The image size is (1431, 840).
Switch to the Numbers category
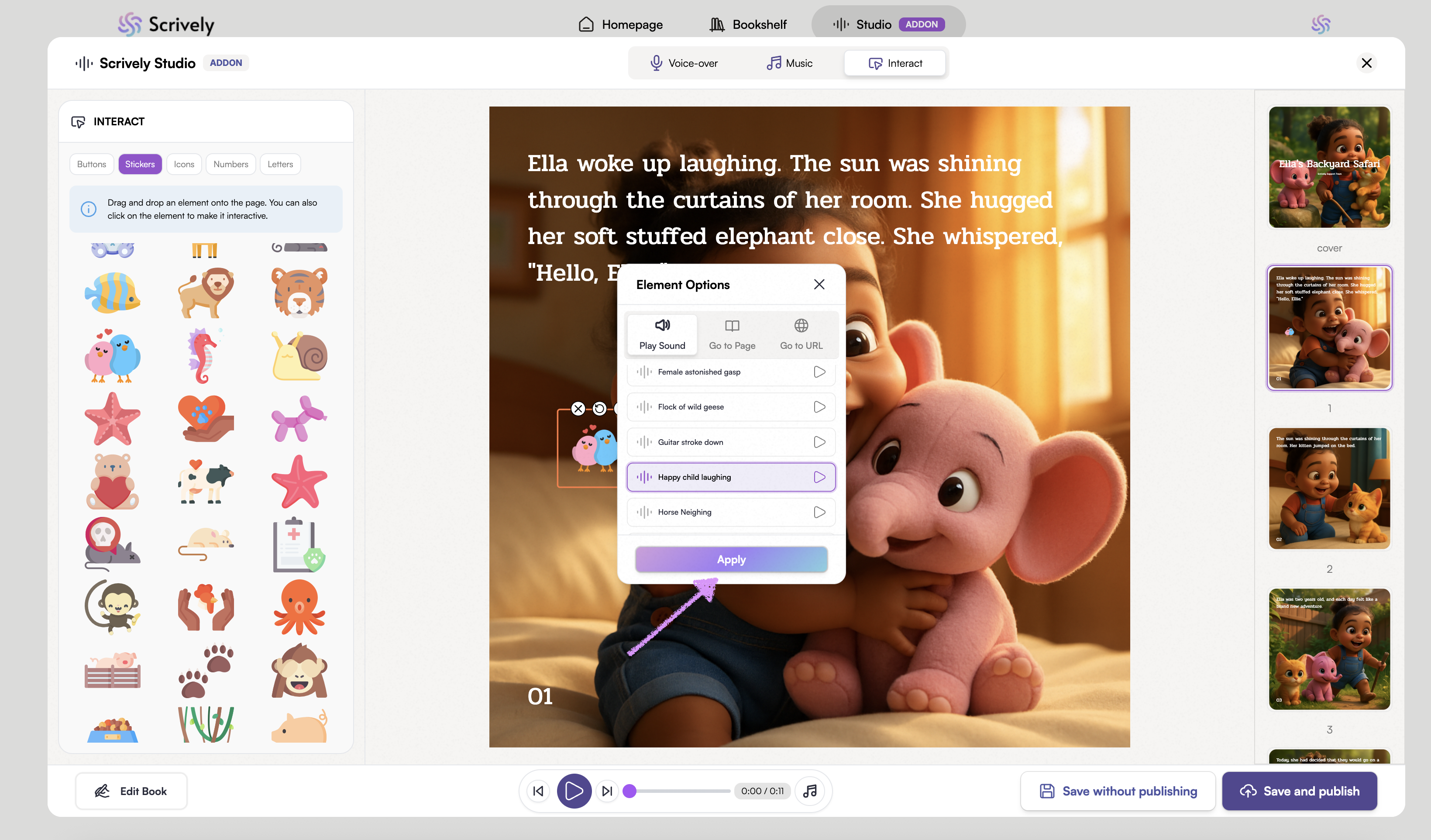[x=230, y=164]
